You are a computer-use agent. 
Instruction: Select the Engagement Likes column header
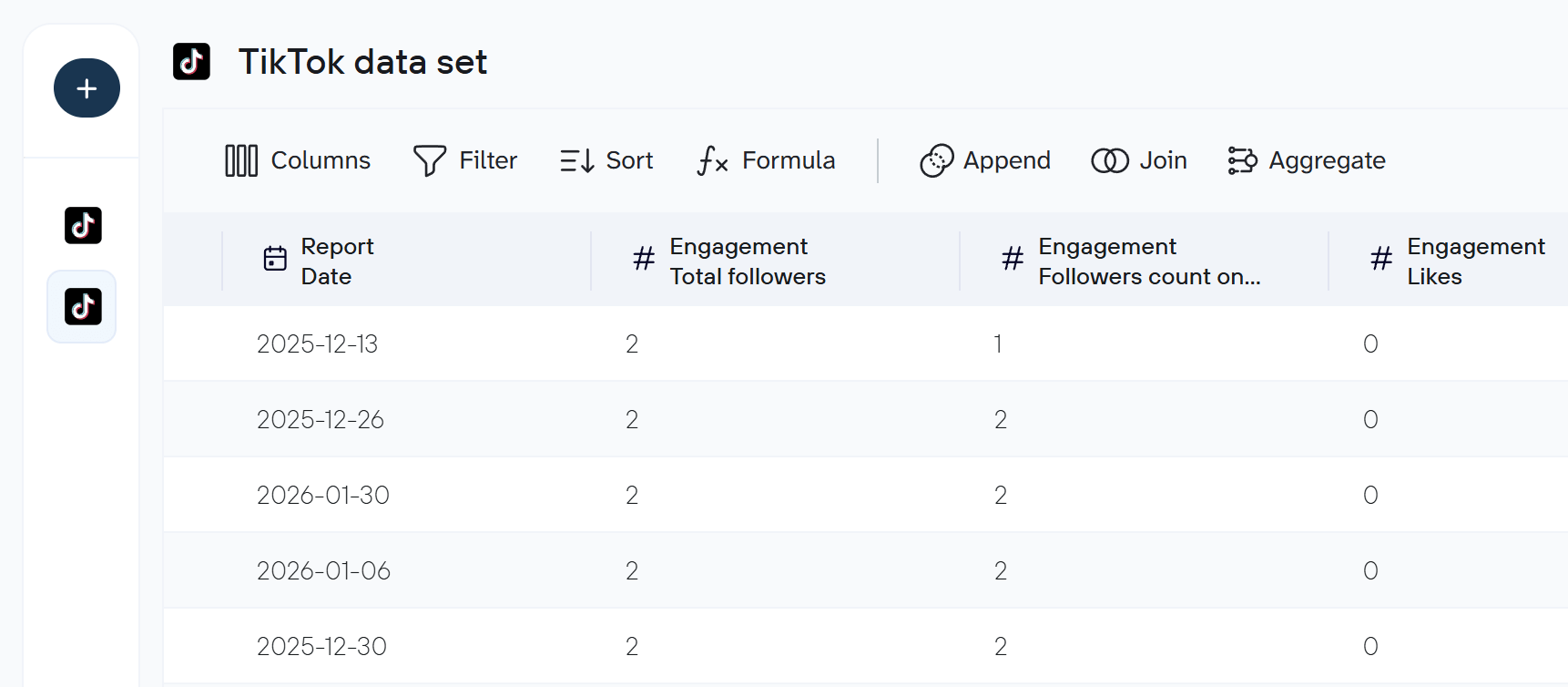[1475, 261]
